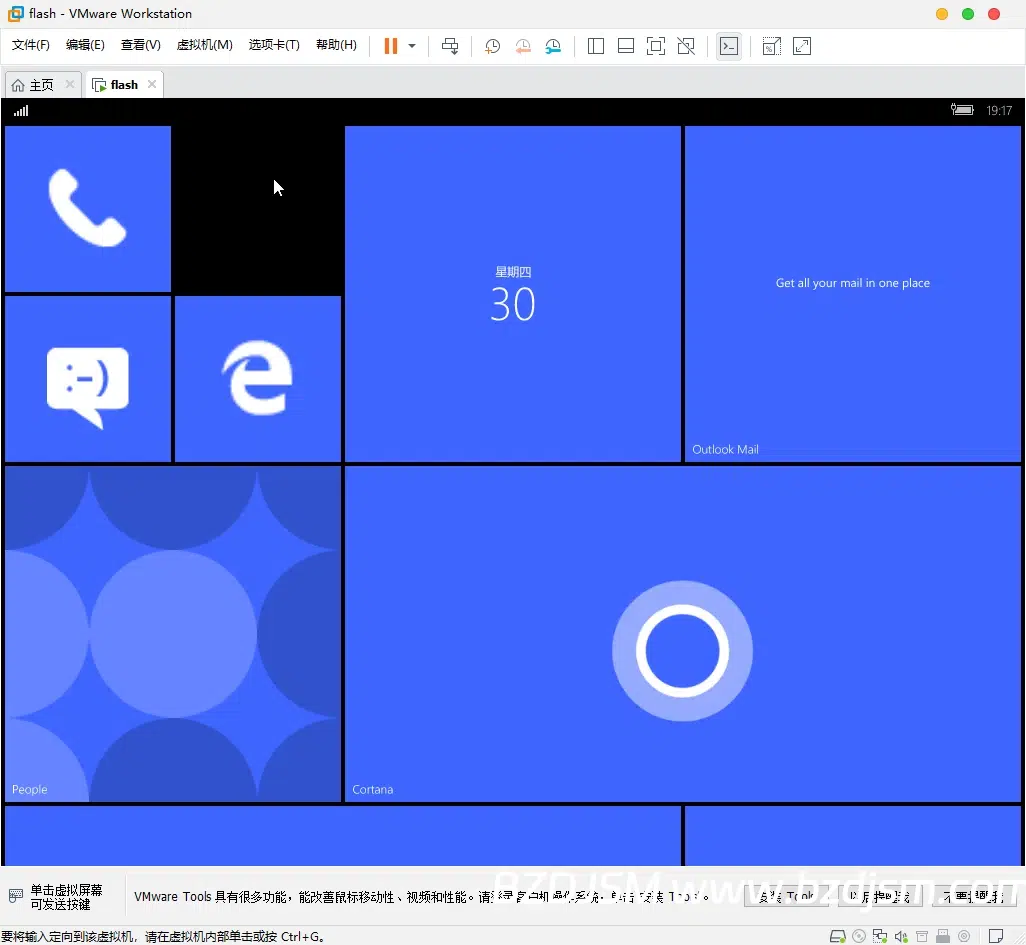Image resolution: width=1026 pixels, height=945 pixels.
Task: Revert to the previous snapshot
Action: click(x=523, y=46)
